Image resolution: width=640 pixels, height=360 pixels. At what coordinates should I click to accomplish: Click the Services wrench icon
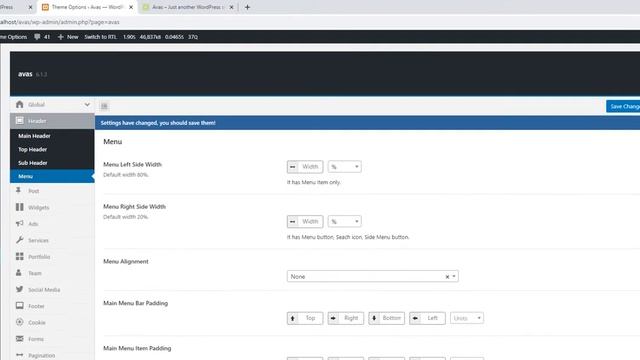19,240
